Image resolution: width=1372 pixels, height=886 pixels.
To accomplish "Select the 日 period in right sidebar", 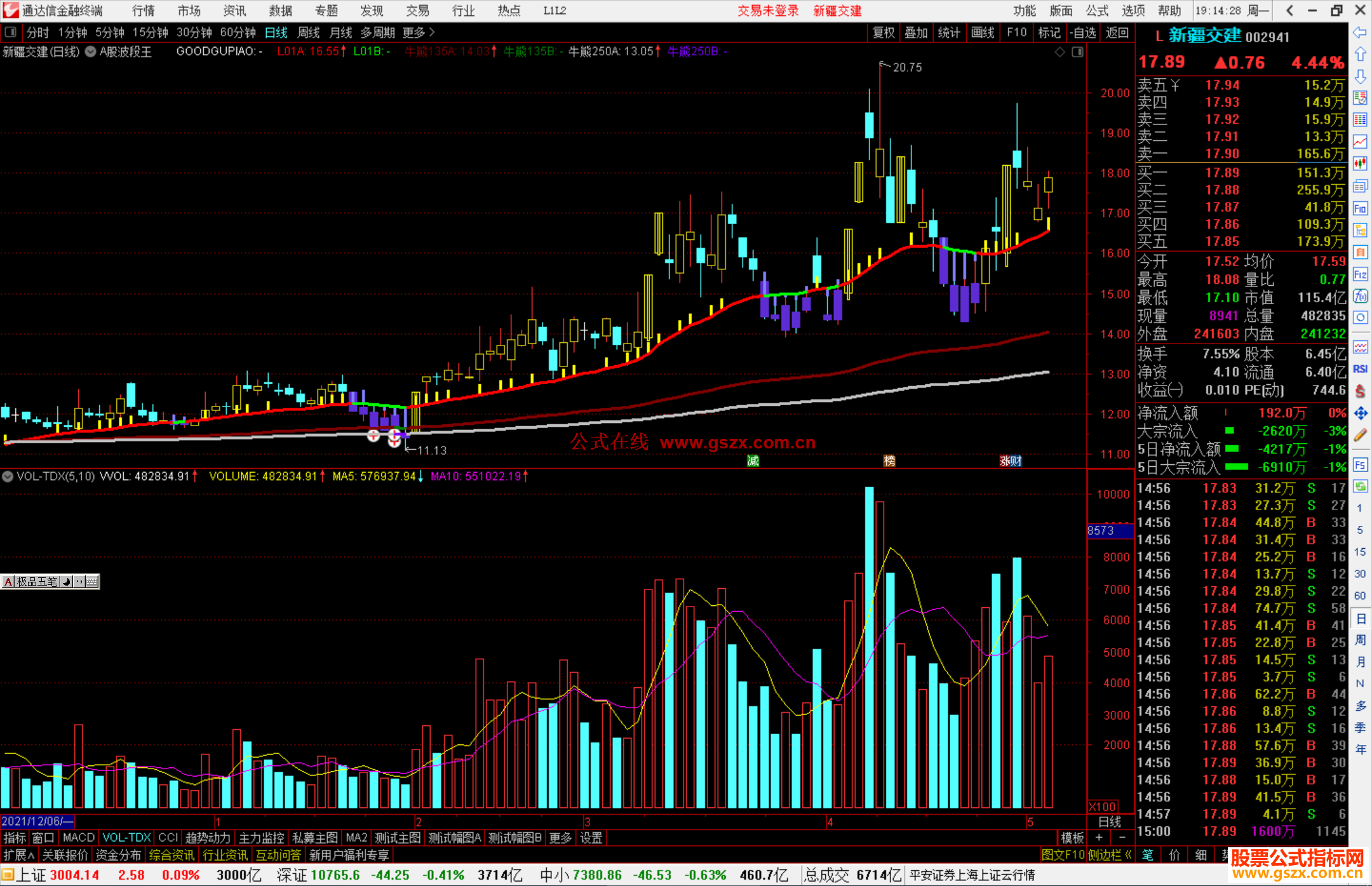I will (1360, 618).
